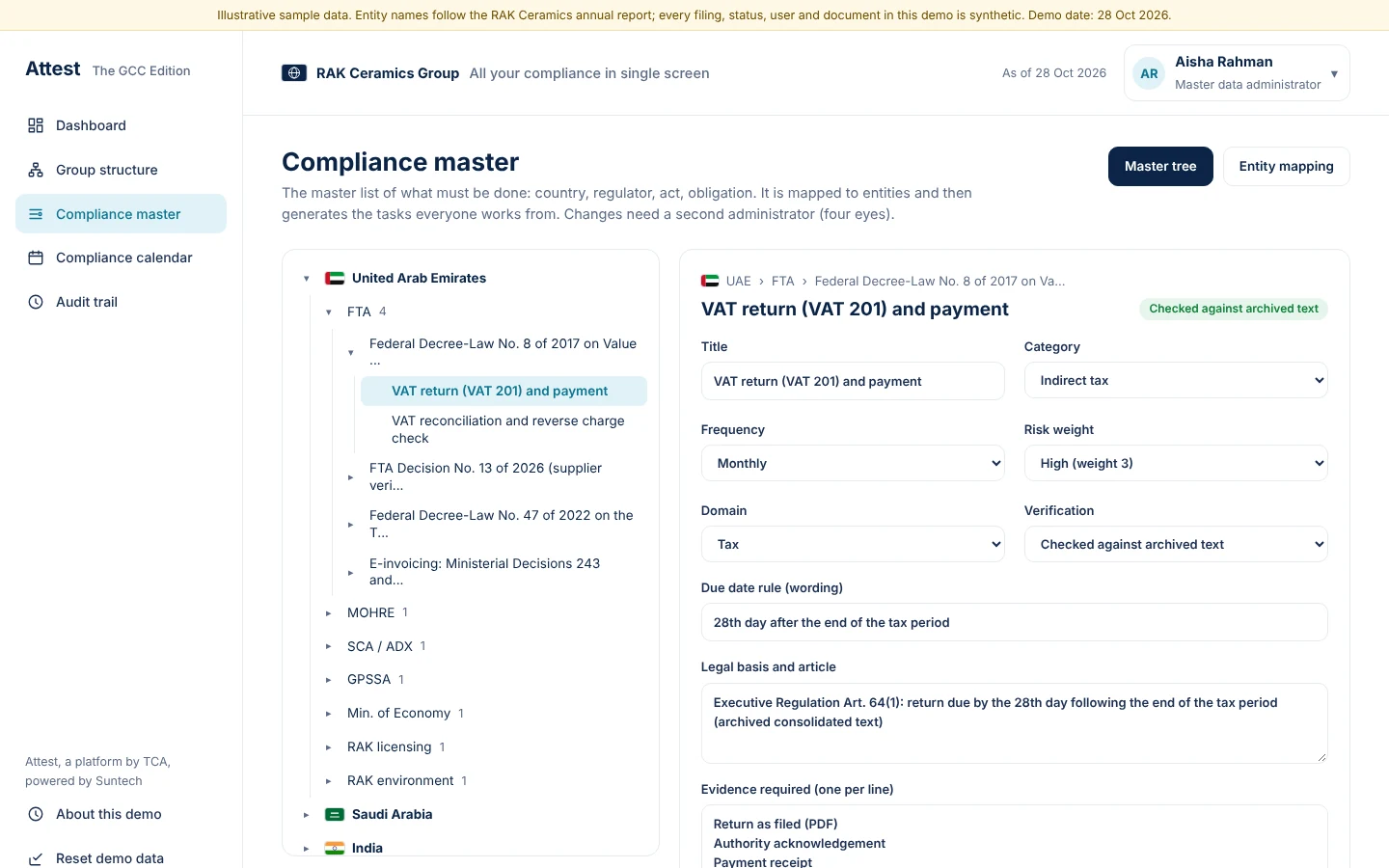Expand the GPSSA regulator node
Image resolution: width=1389 pixels, height=868 pixels.
[328, 680]
